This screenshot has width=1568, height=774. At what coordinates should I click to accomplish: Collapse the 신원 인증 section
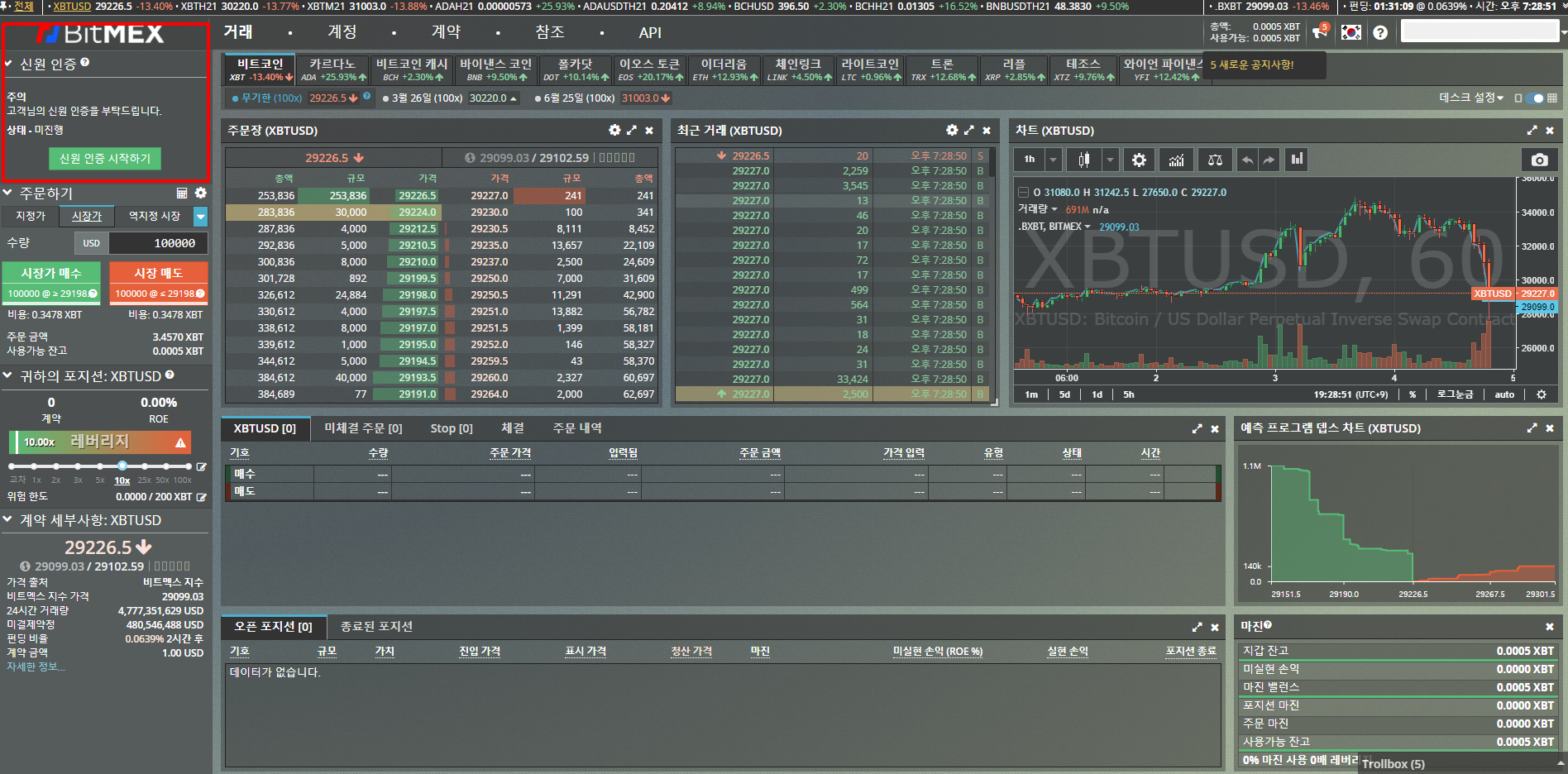click(7, 64)
